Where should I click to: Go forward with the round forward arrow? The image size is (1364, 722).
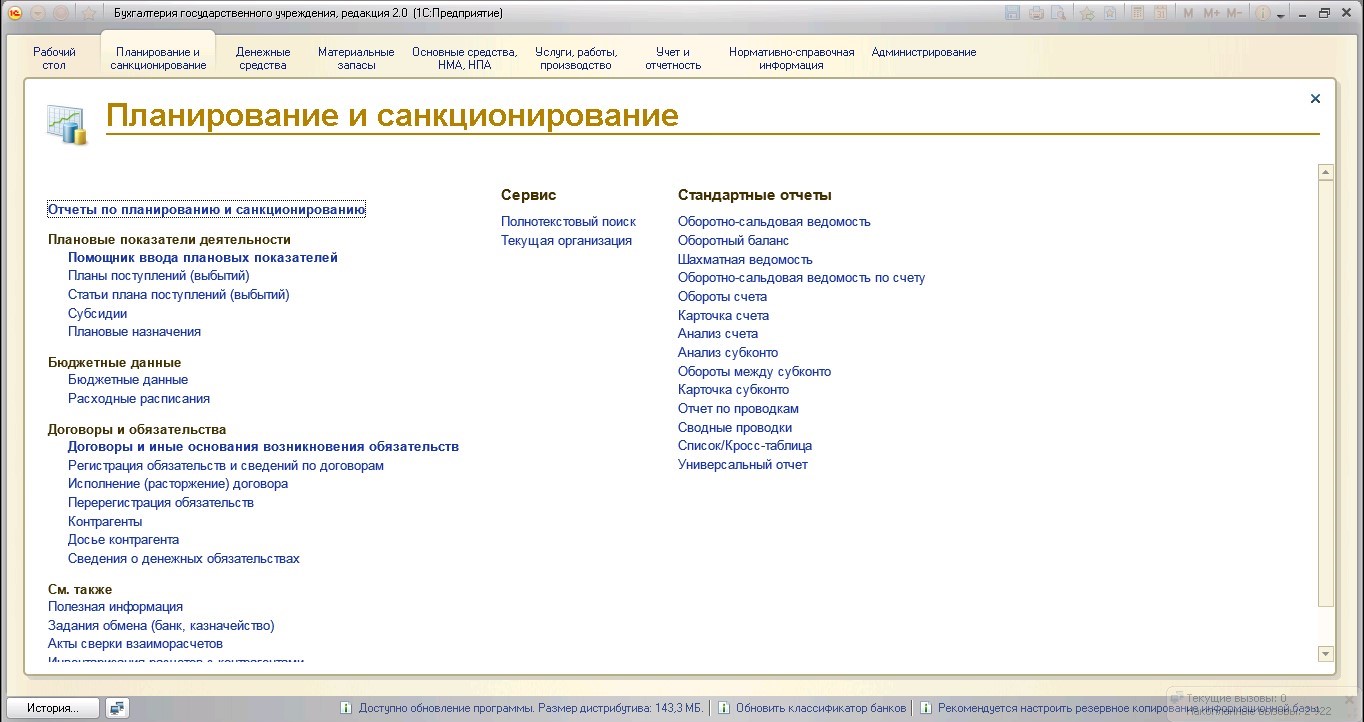(59, 13)
